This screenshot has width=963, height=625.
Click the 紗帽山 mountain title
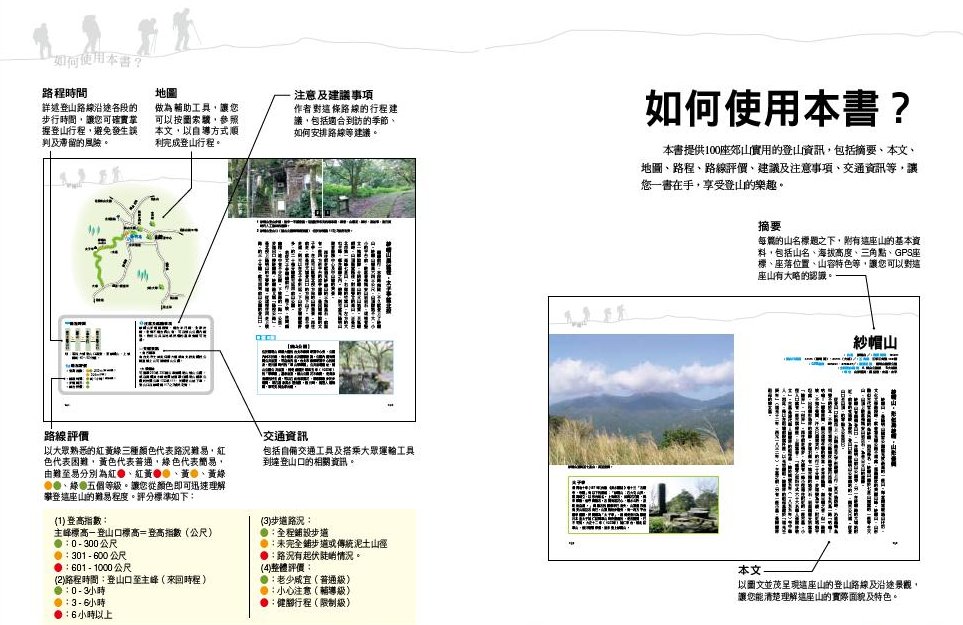tap(875, 342)
